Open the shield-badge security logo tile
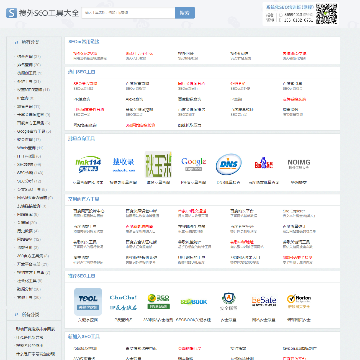 229,302
